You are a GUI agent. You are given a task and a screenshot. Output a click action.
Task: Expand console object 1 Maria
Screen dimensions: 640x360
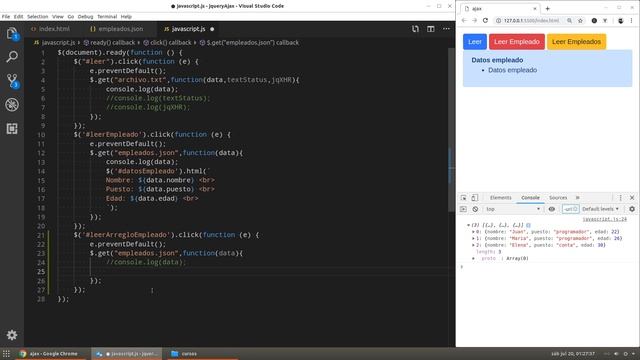473,238
